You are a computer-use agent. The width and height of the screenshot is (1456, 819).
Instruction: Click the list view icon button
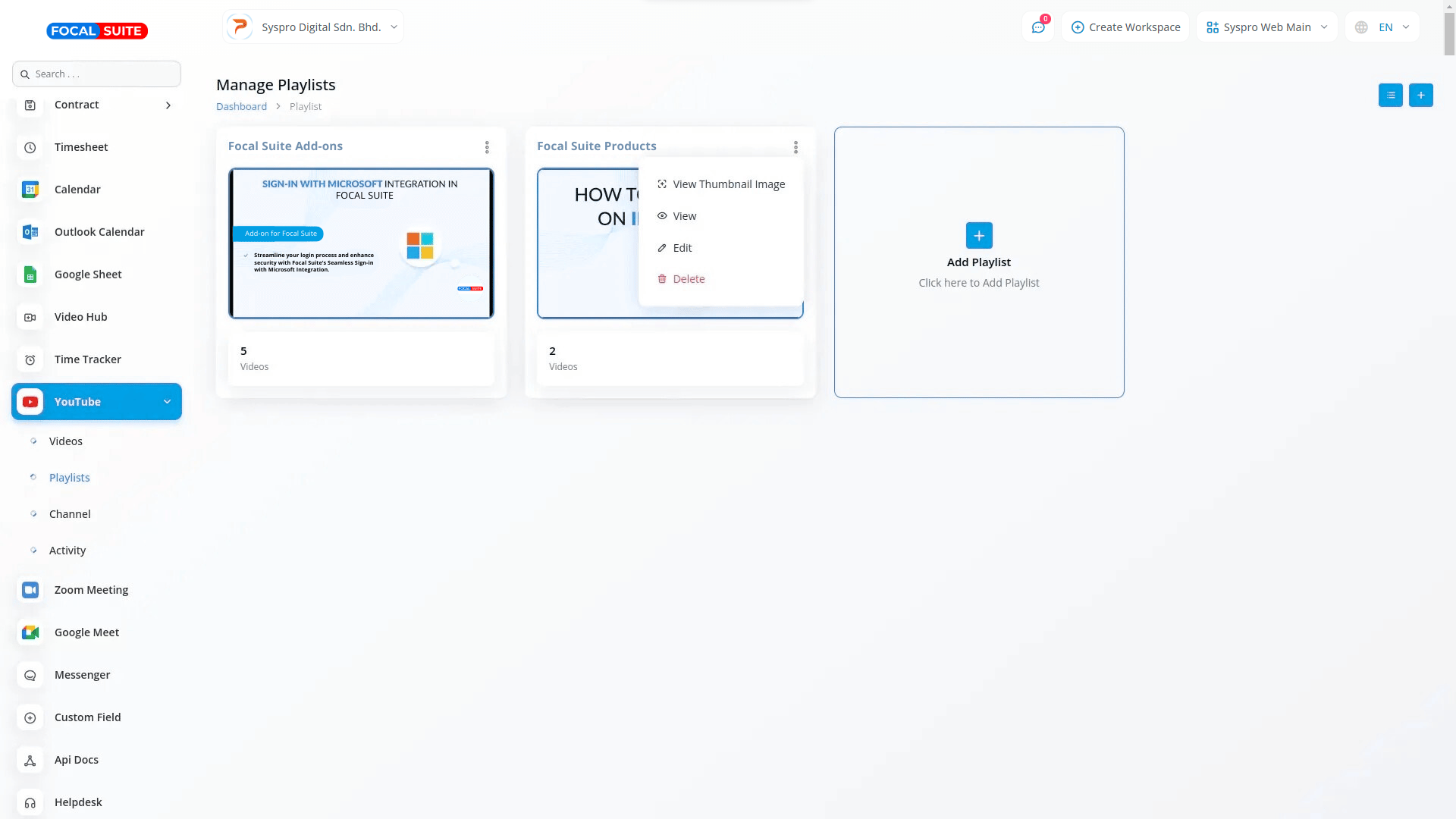pos(1390,96)
